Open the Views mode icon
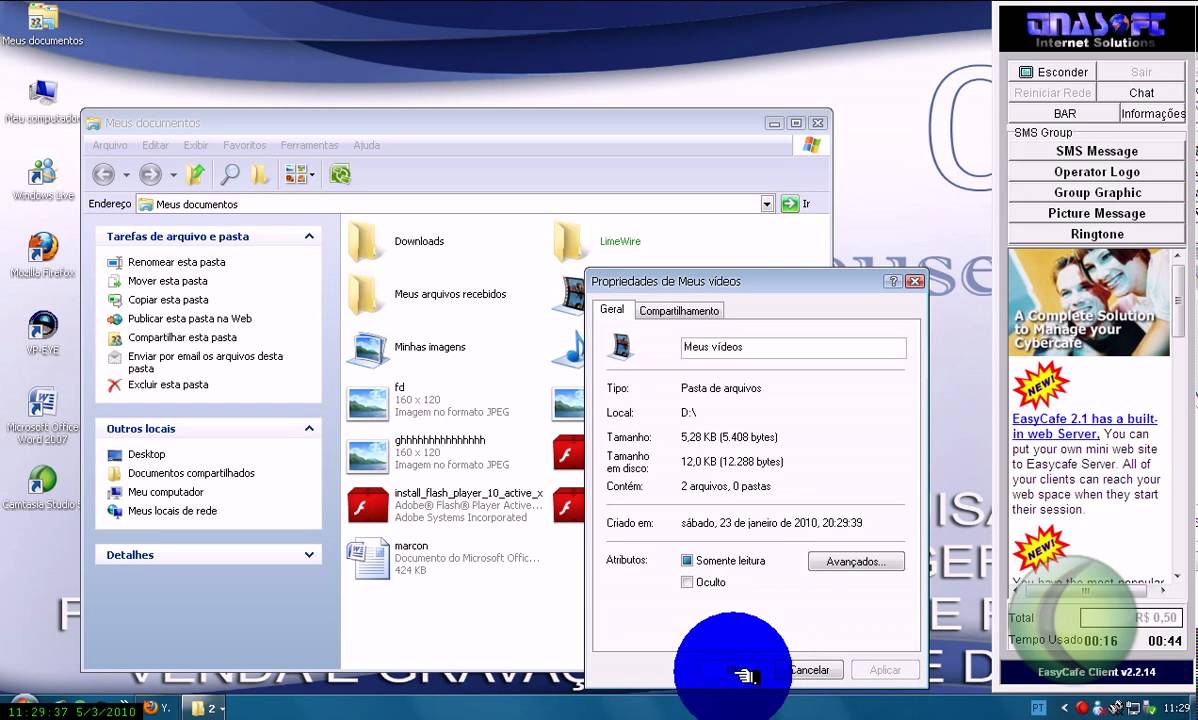This screenshot has height=720, width=1198. (296, 175)
